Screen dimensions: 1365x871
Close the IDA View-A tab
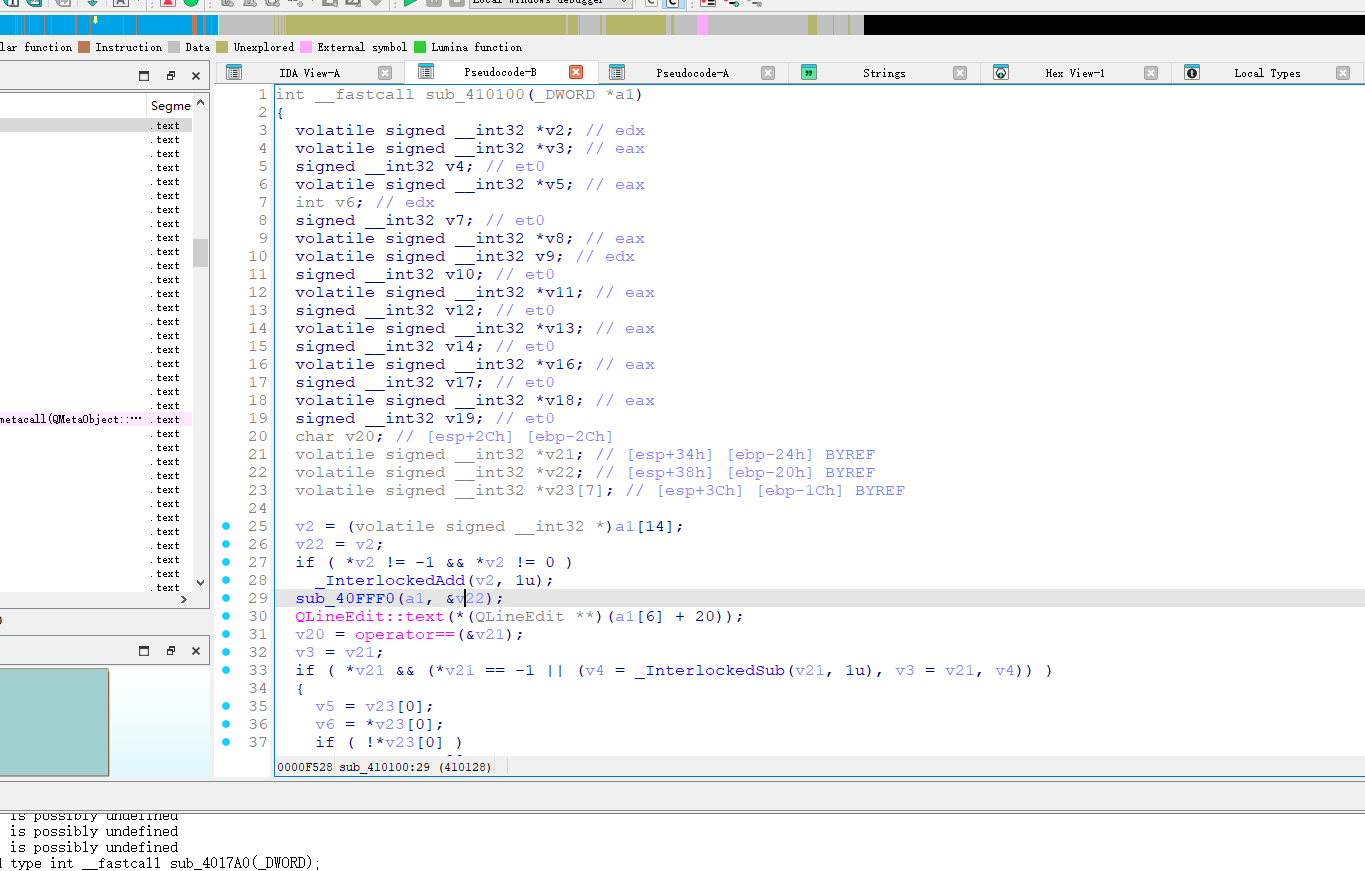[x=385, y=73]
